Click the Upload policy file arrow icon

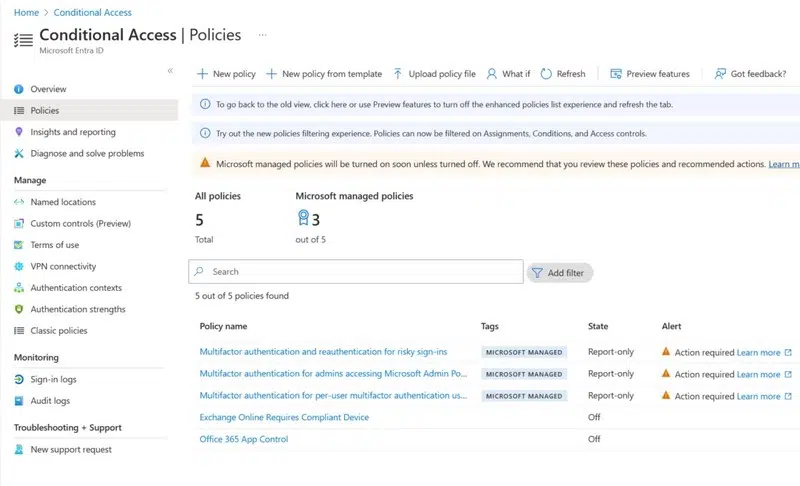pos(397,74)
